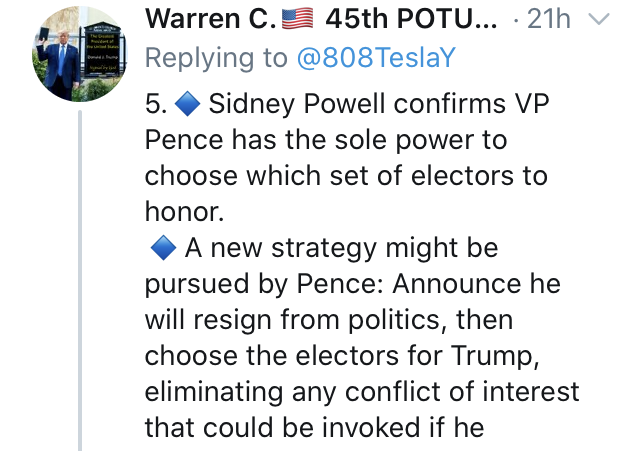Tap the thread connector line below avatar
The height and width of the screenshot is (451, 640).
tap(80, 281)
